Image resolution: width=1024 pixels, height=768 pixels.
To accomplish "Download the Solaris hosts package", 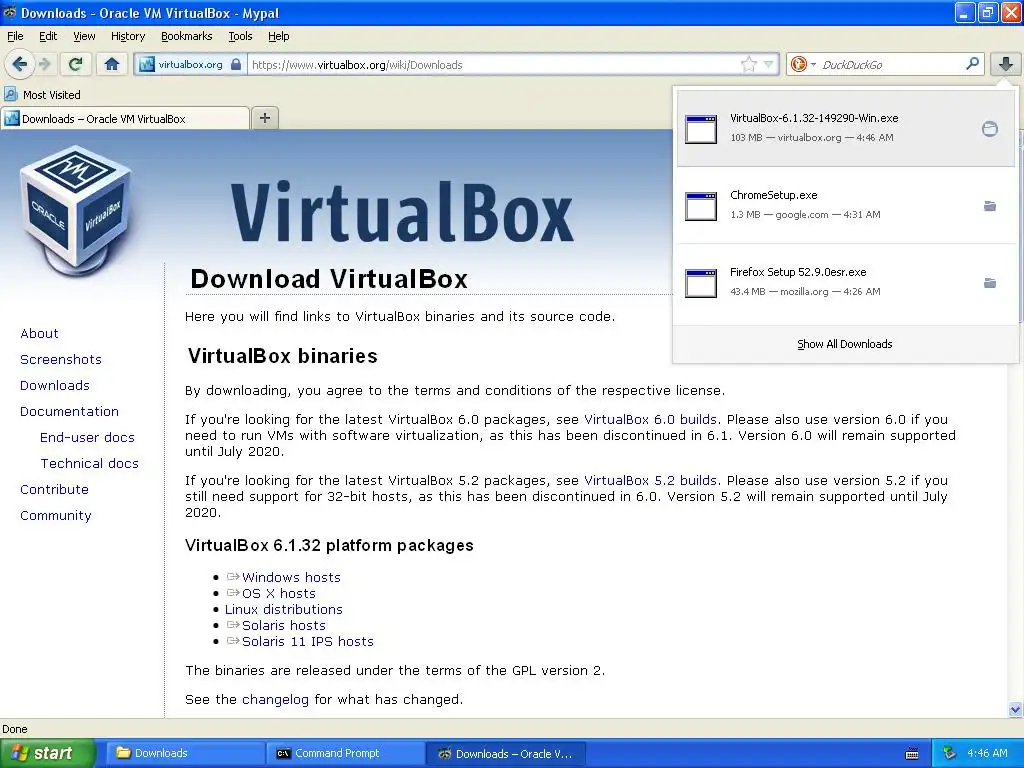I will point(283,625).
